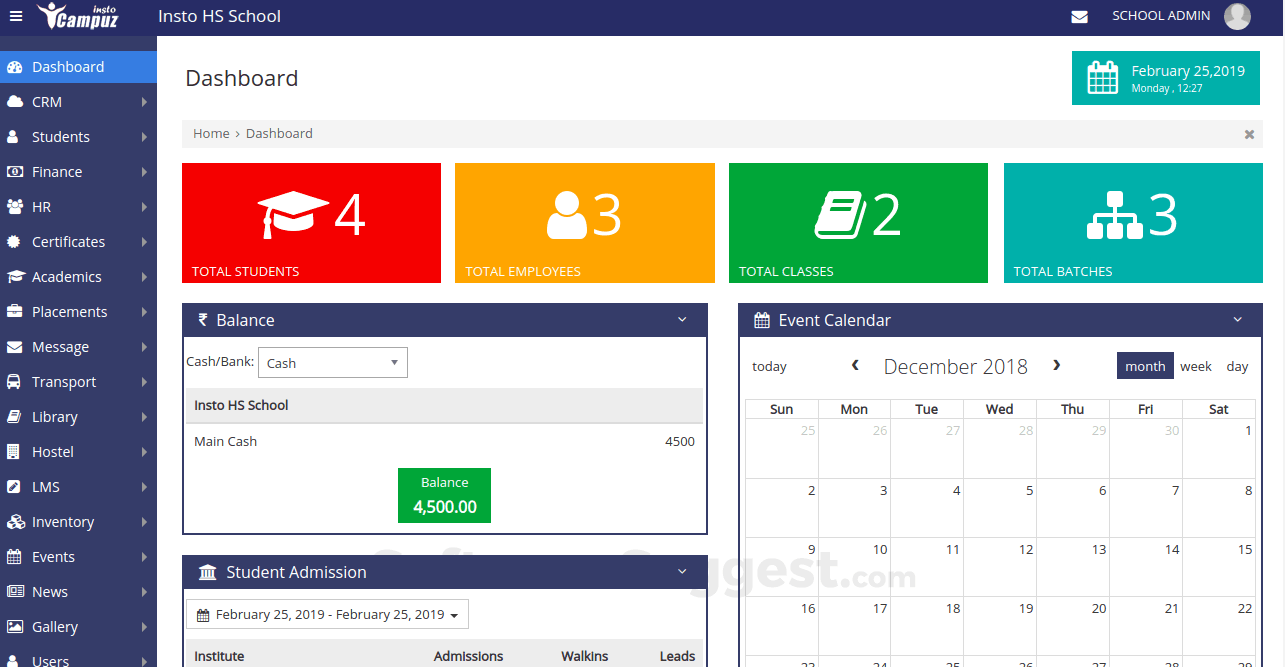Click the Transport bus icon in sidebar
Viewport: 1285px width, 667px height.
(x=16, y=381)
